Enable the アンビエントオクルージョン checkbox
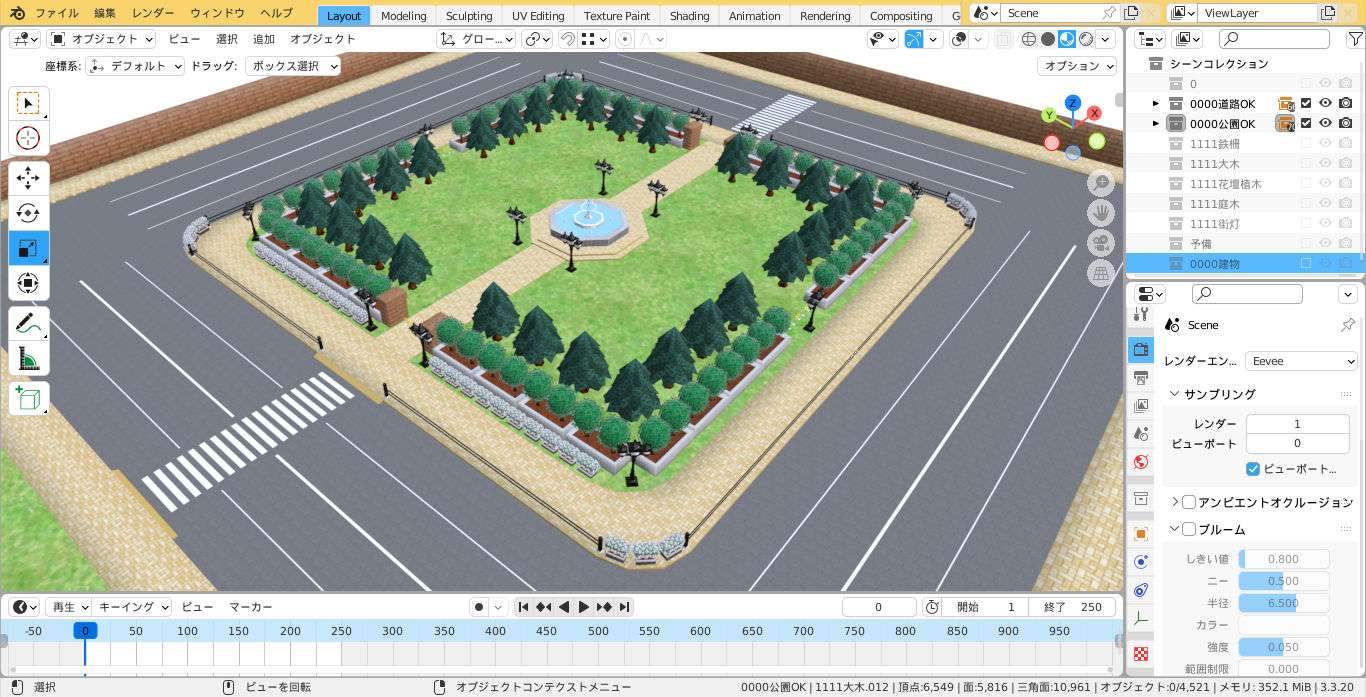Image resolution: width=1366 pixels, height=697 pixels. tap(1189, 502)
